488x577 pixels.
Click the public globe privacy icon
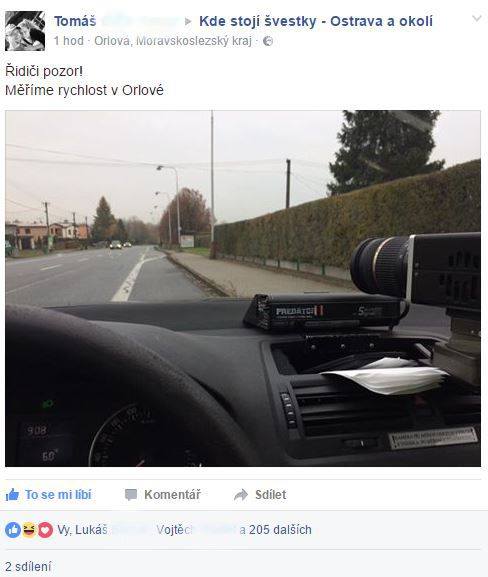[268, 41]
